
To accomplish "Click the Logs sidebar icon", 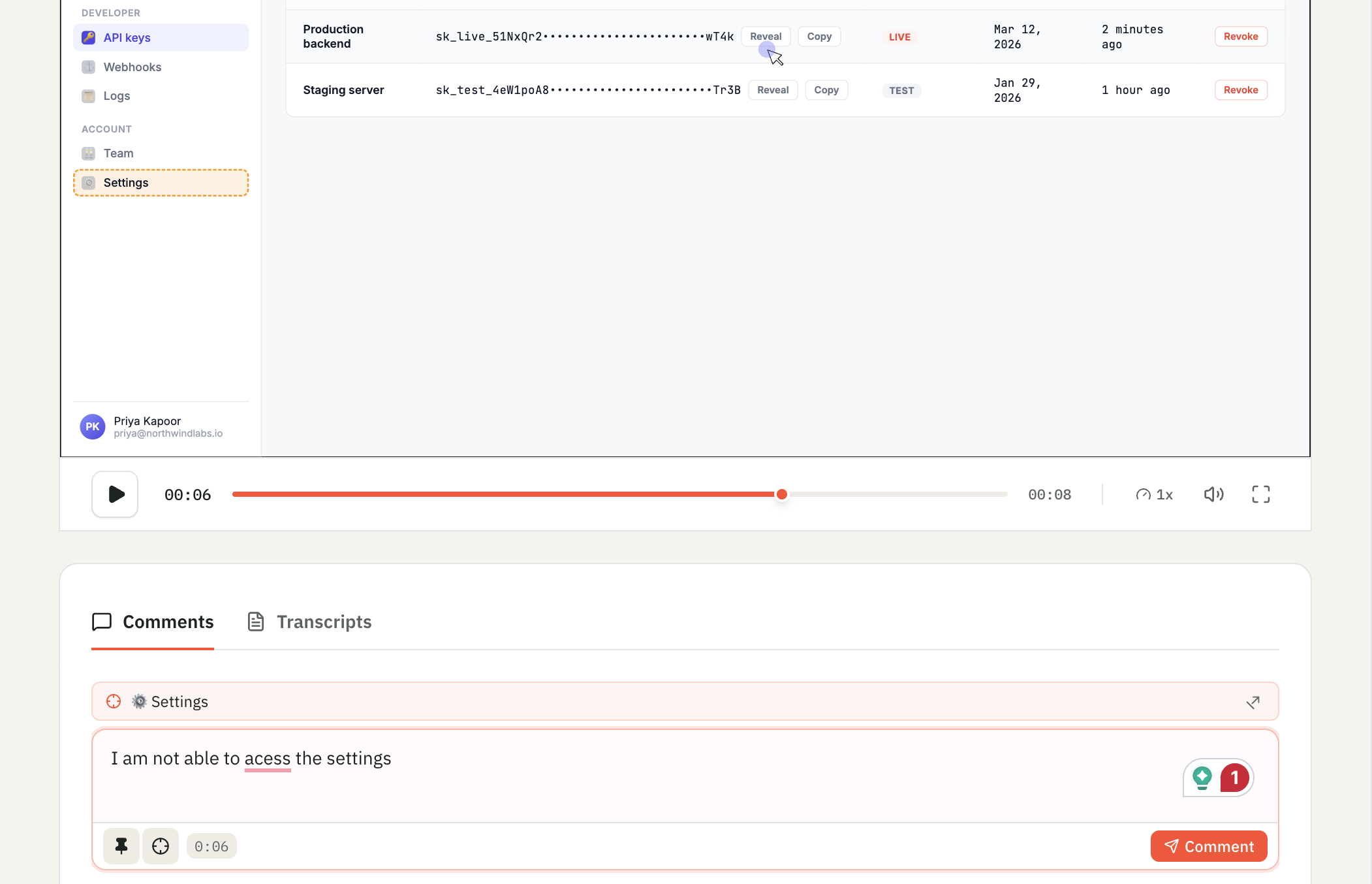I will (x=88, y=96).
